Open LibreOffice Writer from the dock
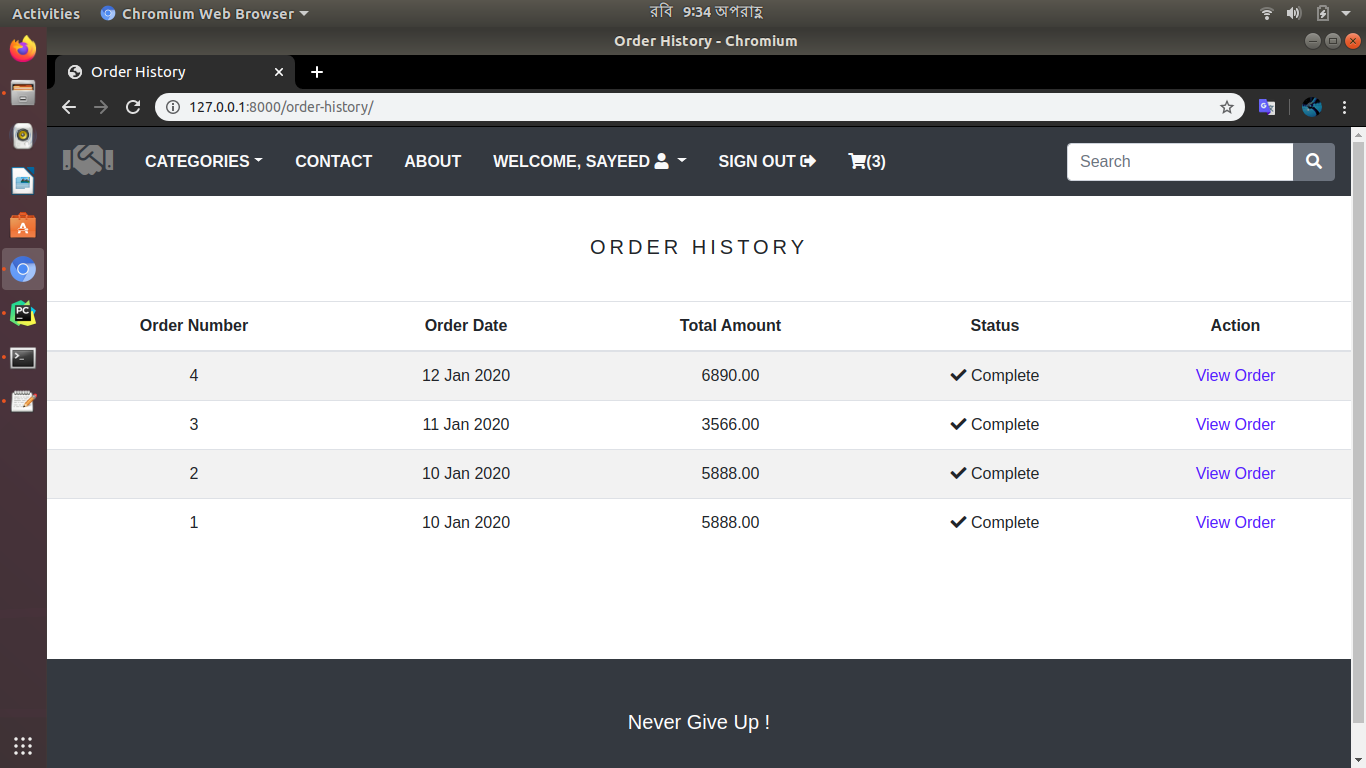 point(23,181)
